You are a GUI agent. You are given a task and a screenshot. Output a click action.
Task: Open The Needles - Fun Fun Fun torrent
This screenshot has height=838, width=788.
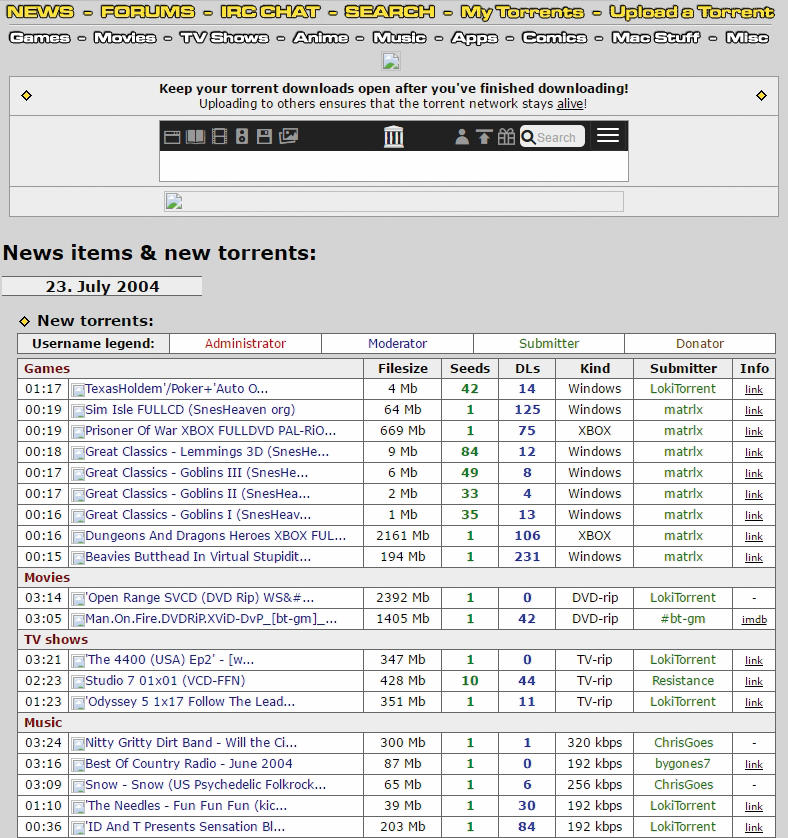187,806
